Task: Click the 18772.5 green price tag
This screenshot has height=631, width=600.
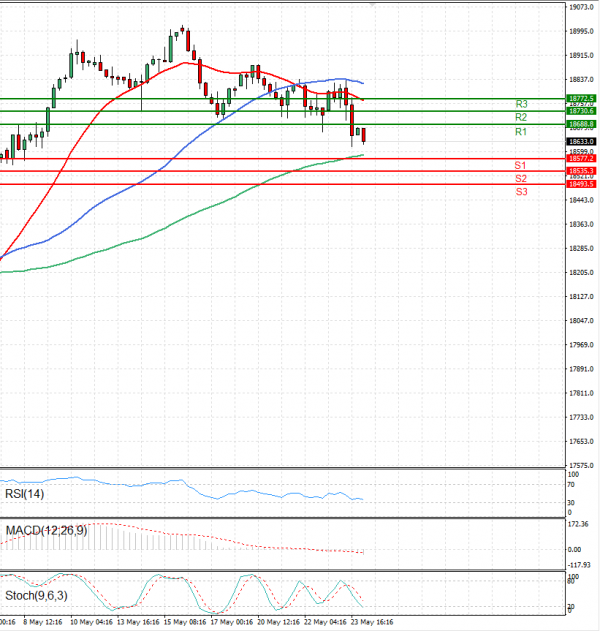Action: pyautogui.click(x=581, y=98)
